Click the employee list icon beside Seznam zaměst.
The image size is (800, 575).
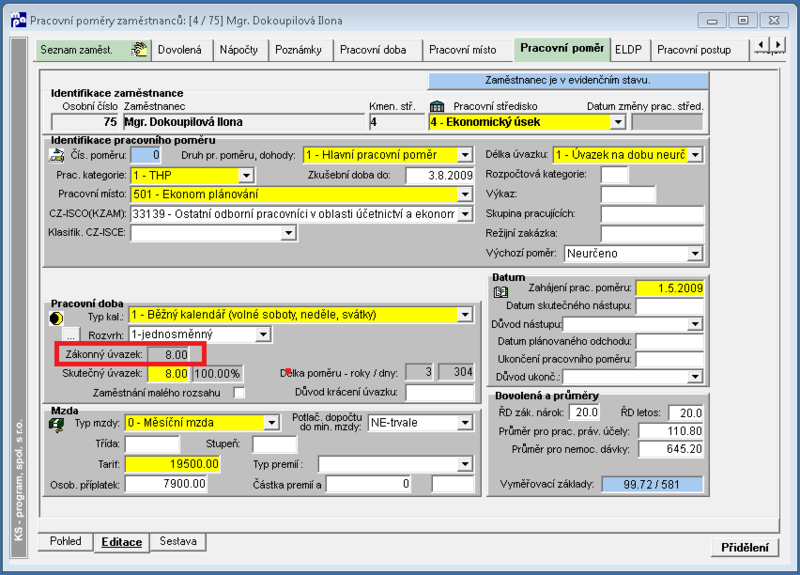point(139,49)
